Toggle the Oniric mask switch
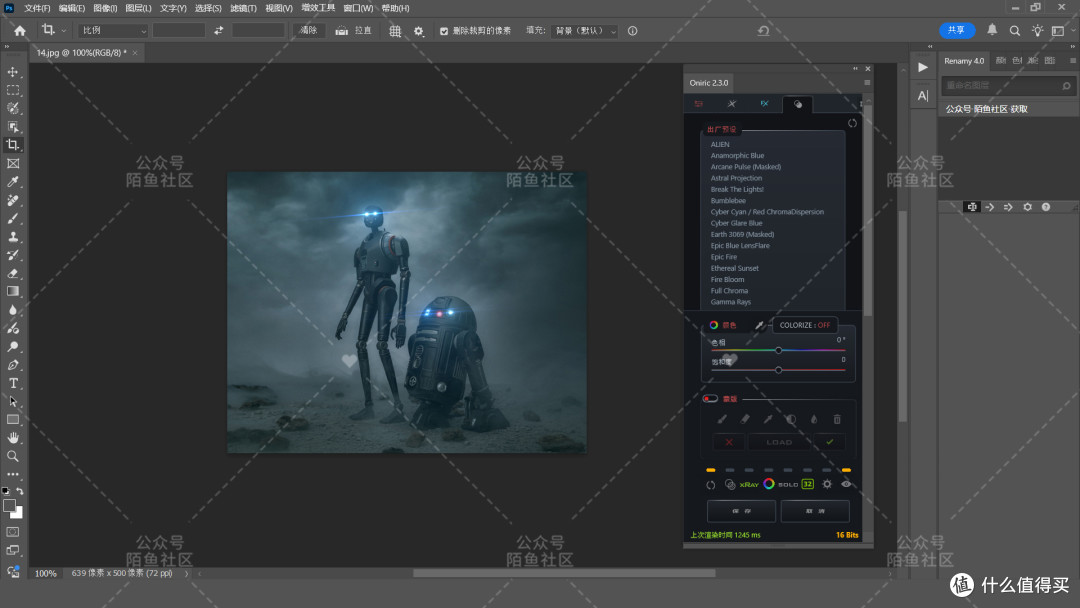The width and height of the screenshot is (1080, 608). pyautogui.click(x=710, y=399)
